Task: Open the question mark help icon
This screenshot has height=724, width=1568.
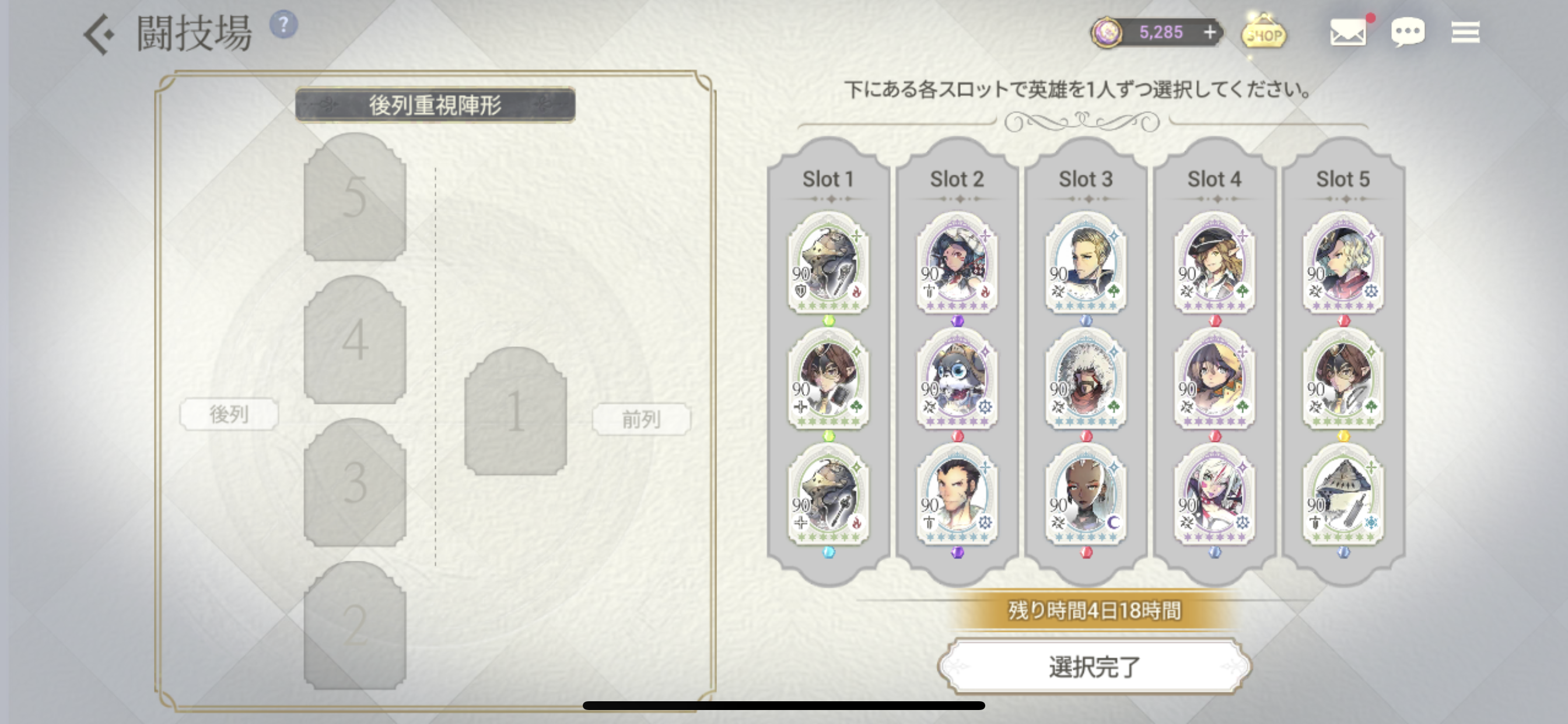Action: tap(283, 25)
